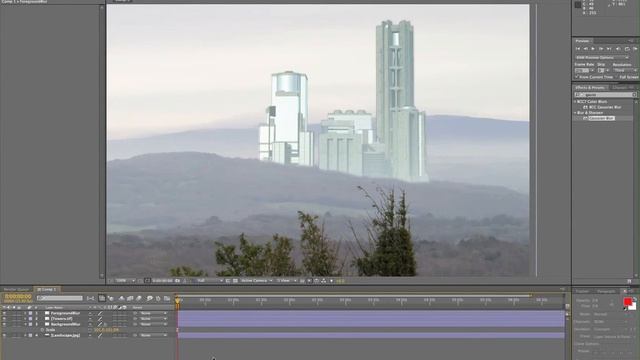Viewport: 640px width, 360px height.
Task: Select highlighted Gaussian Blur effect
Action: pyautogui.click(x=601, y=118)
